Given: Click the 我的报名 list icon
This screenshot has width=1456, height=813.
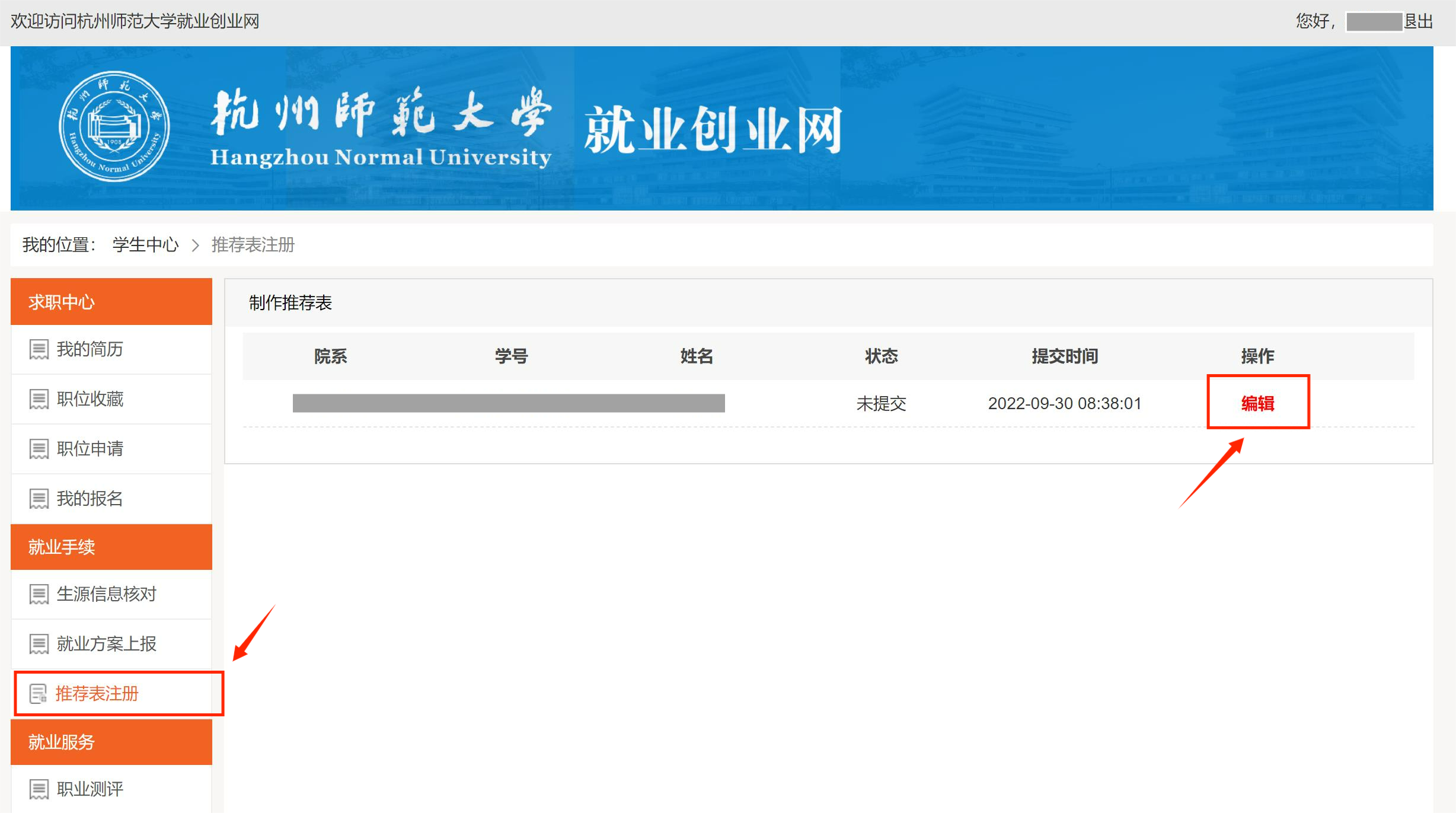Looking at the screenshot, I should [x=39, y=499].
